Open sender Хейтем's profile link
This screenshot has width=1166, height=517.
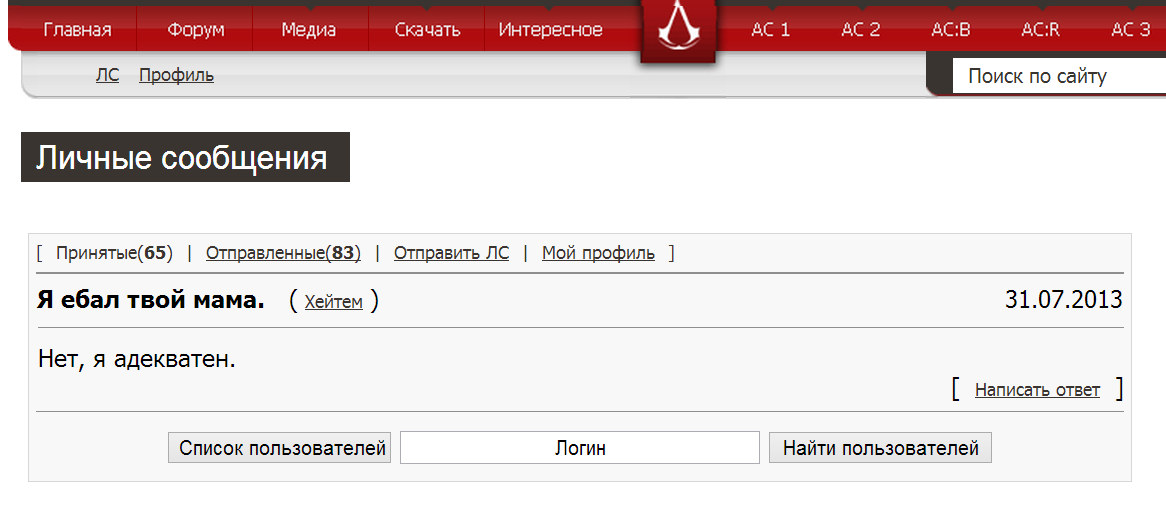[x=334, y=302]
